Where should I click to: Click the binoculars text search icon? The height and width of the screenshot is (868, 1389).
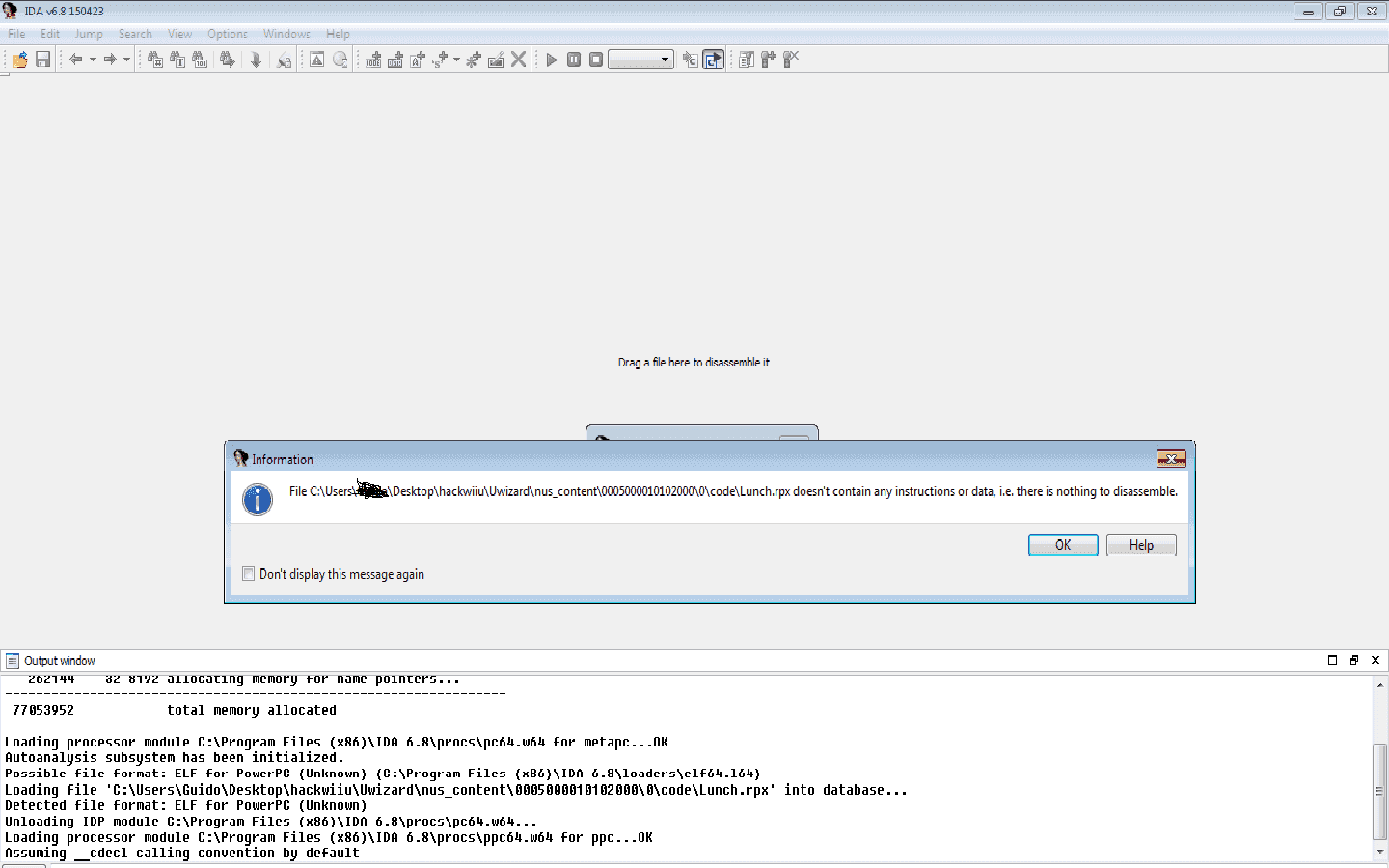pyautogui.click(x=177, y=59)
